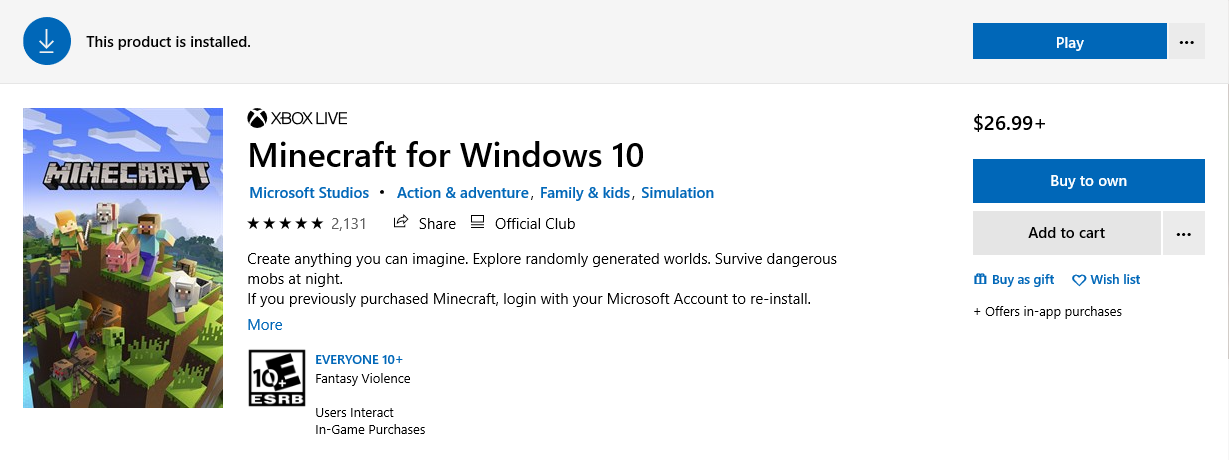Click the In-Game Purchases text

coord(370,429)
